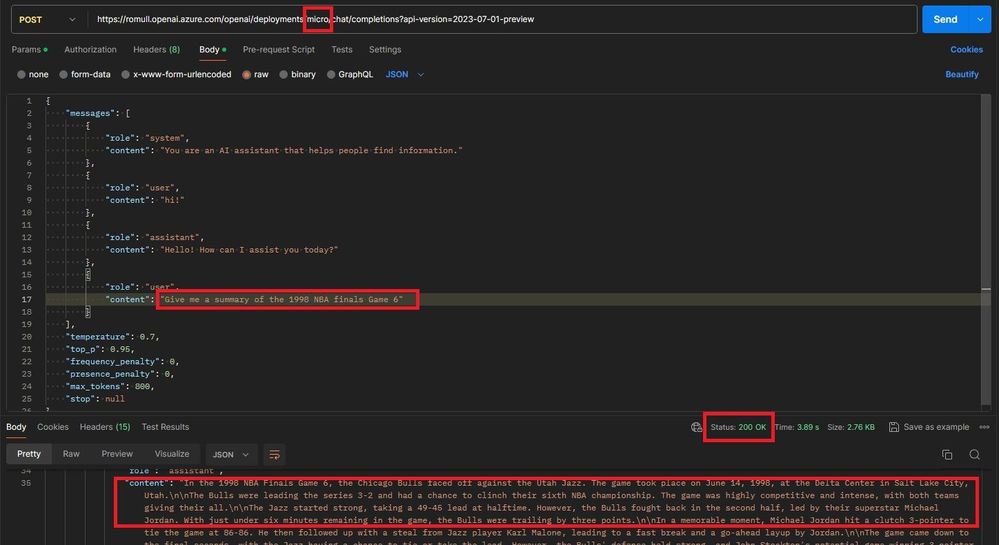Open the Headers (8) request tab
Viewport: 999px width, 545px height.
click(x=156, y=49)
